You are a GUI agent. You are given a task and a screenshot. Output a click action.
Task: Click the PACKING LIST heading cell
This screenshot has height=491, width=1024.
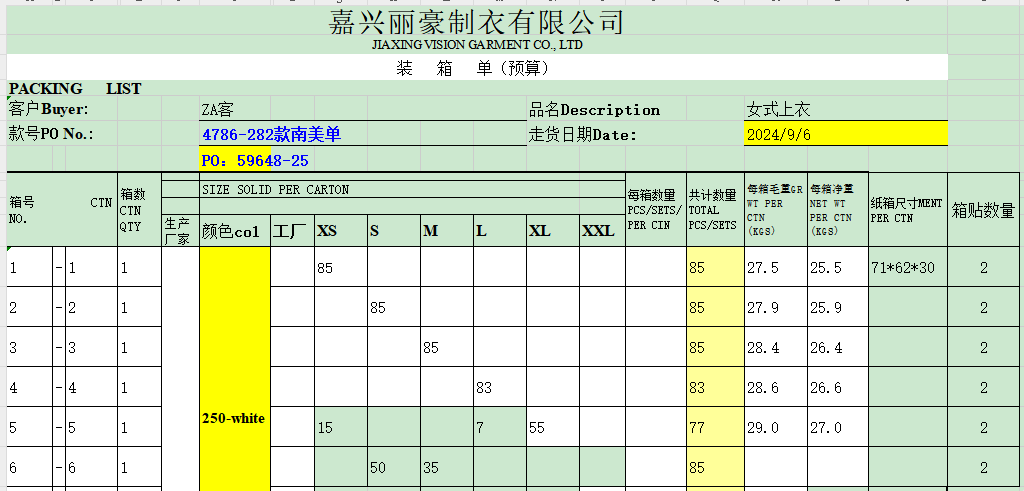[75, 89]
